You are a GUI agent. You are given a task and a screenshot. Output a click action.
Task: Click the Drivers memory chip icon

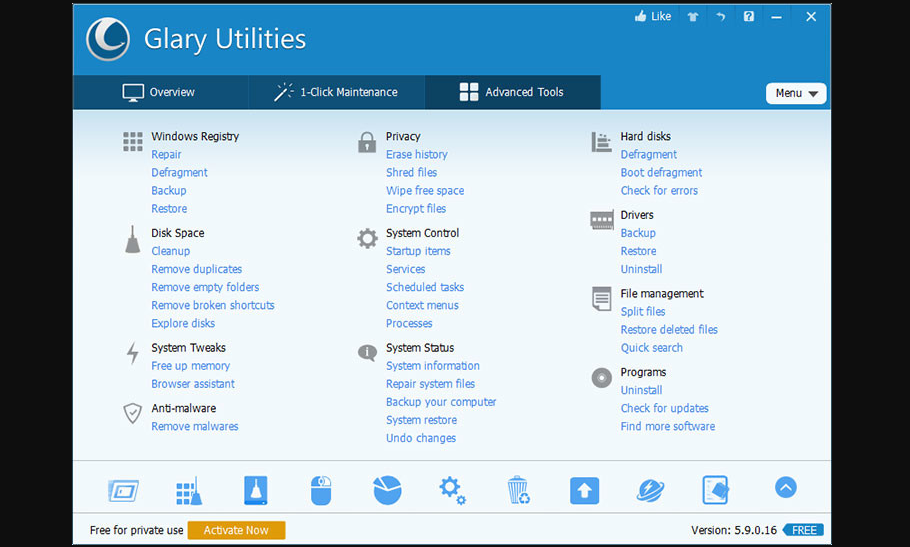pyautogui.click(x=602, y=220)
